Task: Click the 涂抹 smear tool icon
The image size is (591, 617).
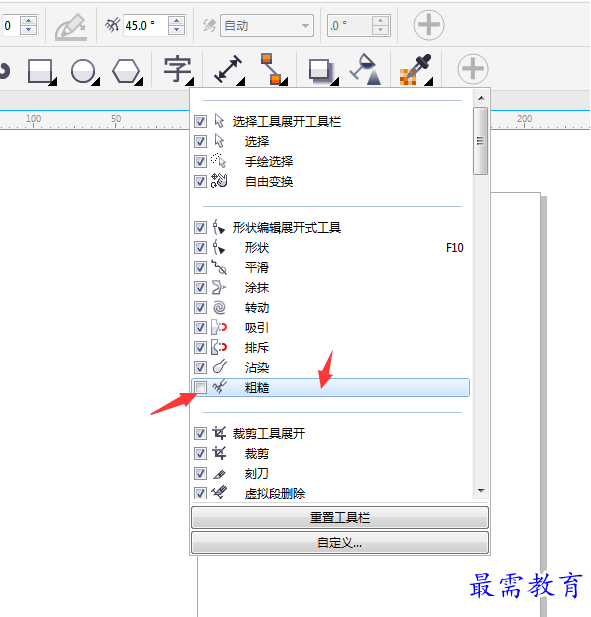Action: 219,287
